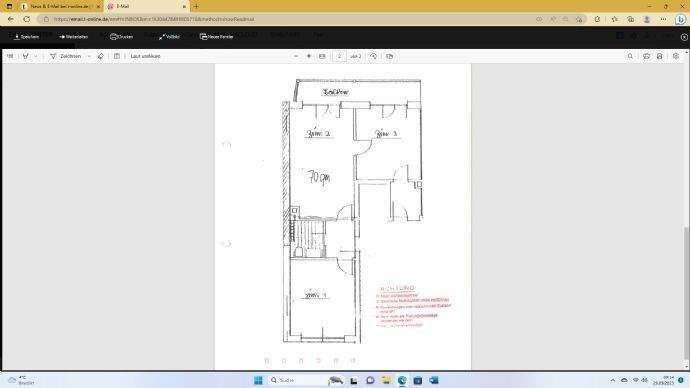This screenshot has width=690, height=388.
Task: Click the fit to width icon
Action: (x=322, y=56)
